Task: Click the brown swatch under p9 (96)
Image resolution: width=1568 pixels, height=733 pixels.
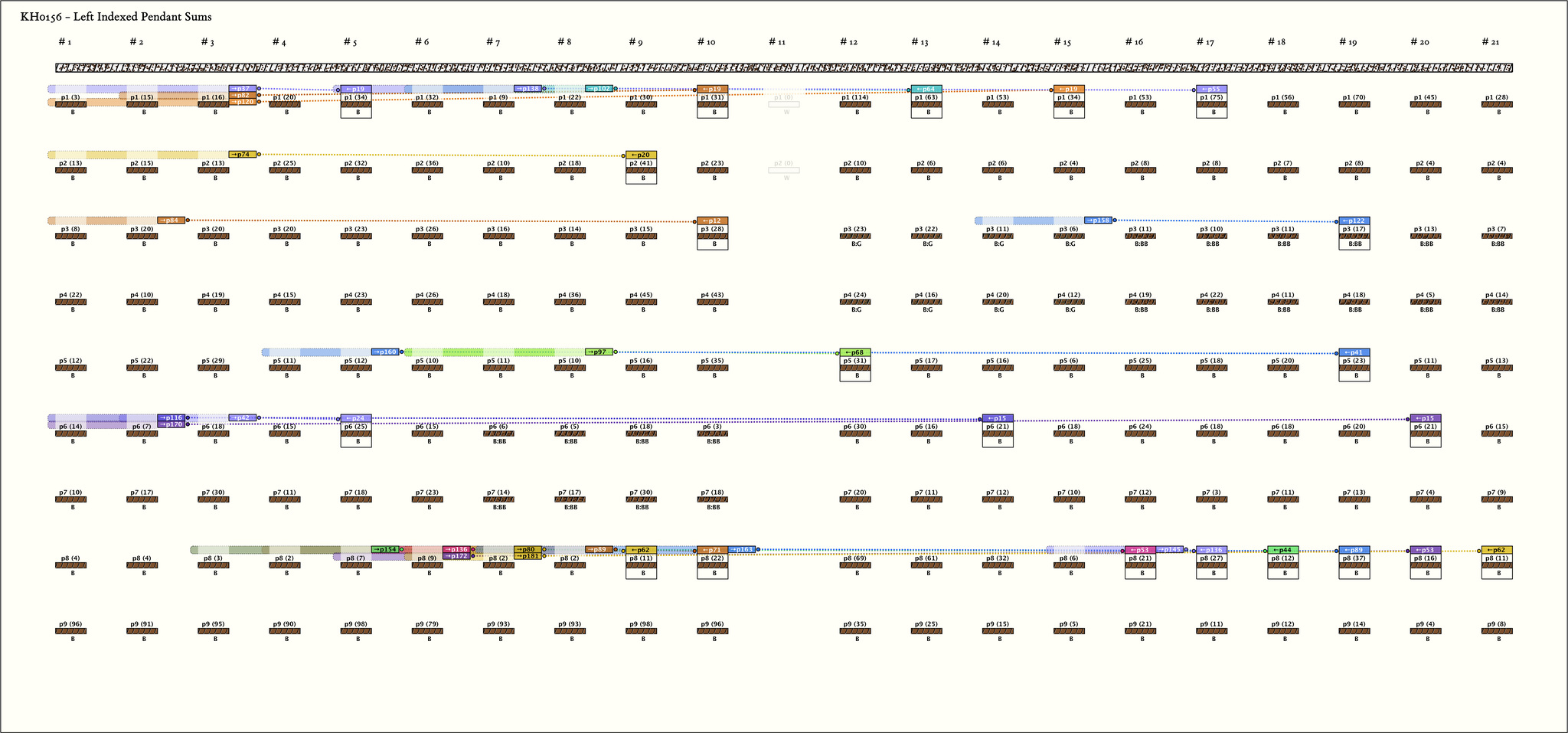Action: 71,631
